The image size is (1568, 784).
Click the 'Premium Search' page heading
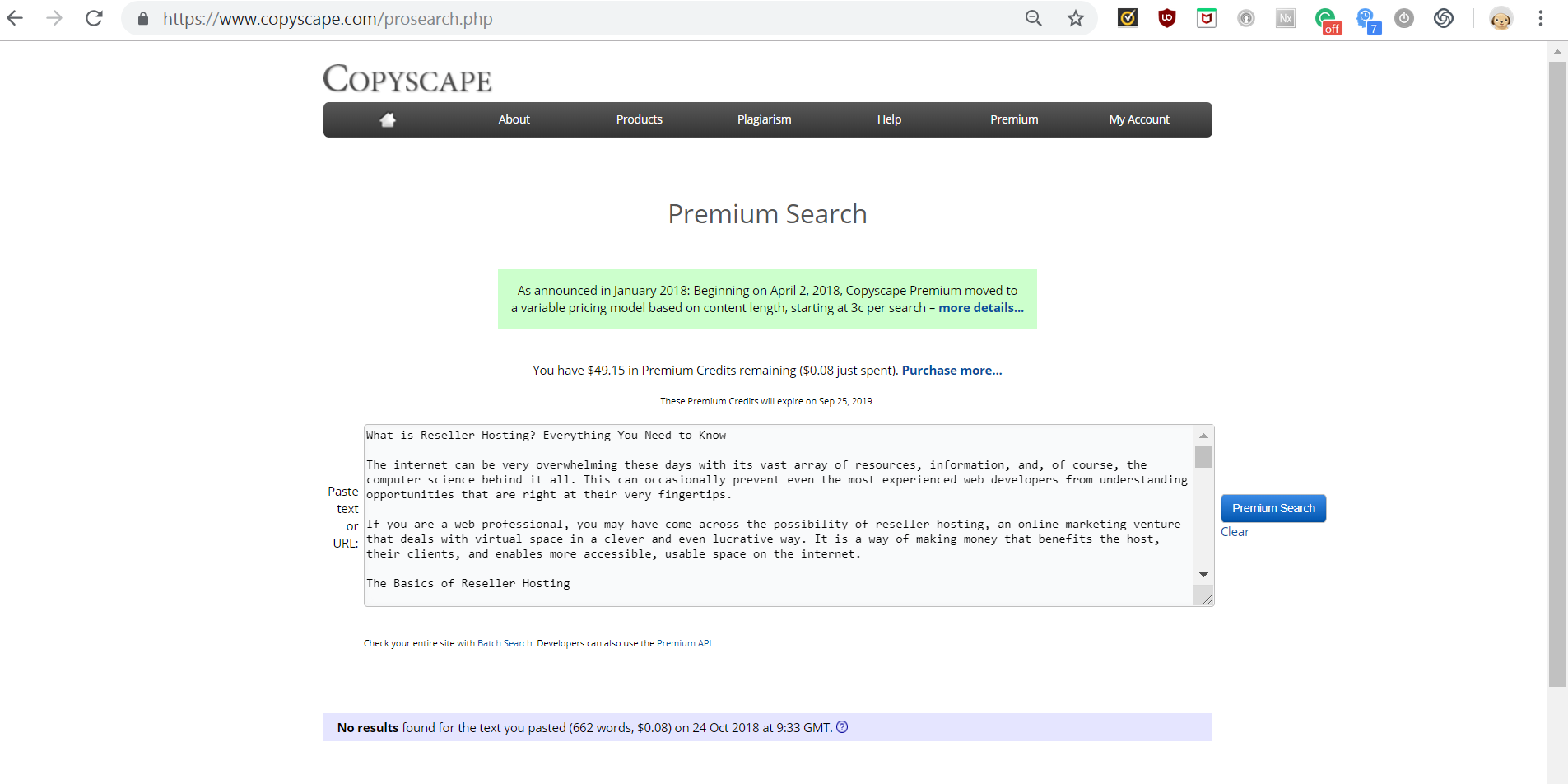[767, 214]
